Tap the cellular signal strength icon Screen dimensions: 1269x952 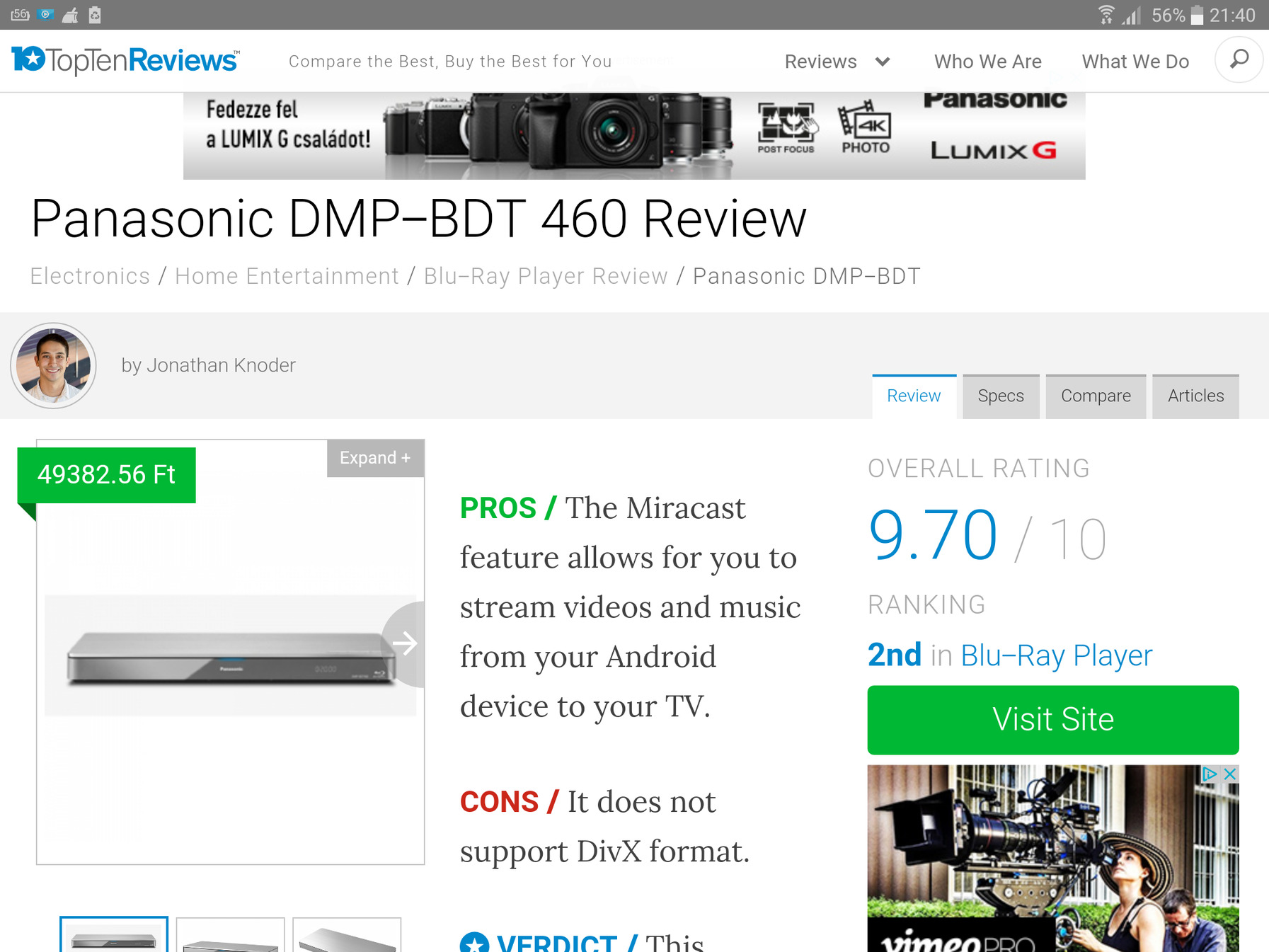click(1132, 15)
